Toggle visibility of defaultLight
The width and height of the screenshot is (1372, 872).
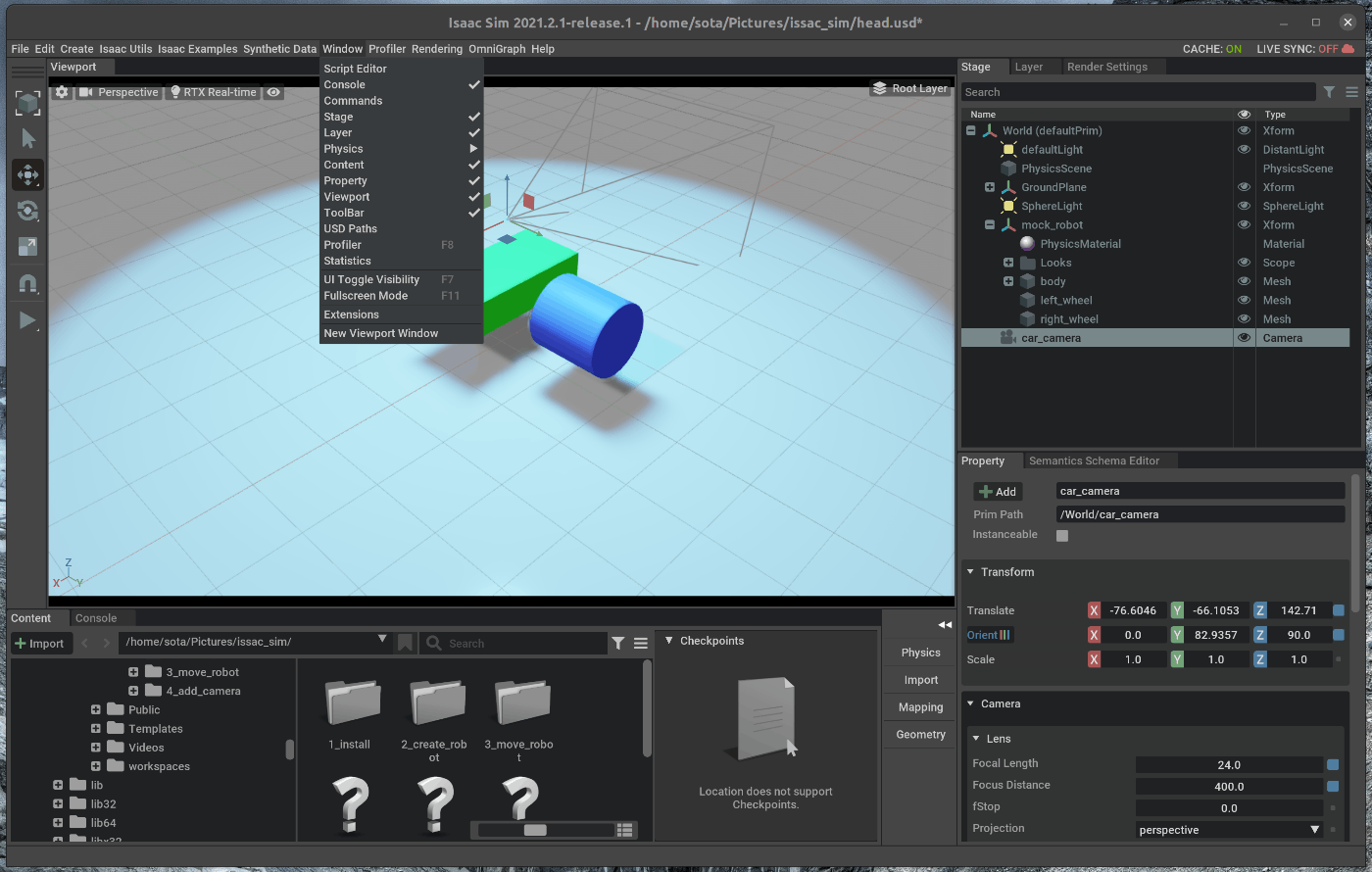coord(1244,150)
